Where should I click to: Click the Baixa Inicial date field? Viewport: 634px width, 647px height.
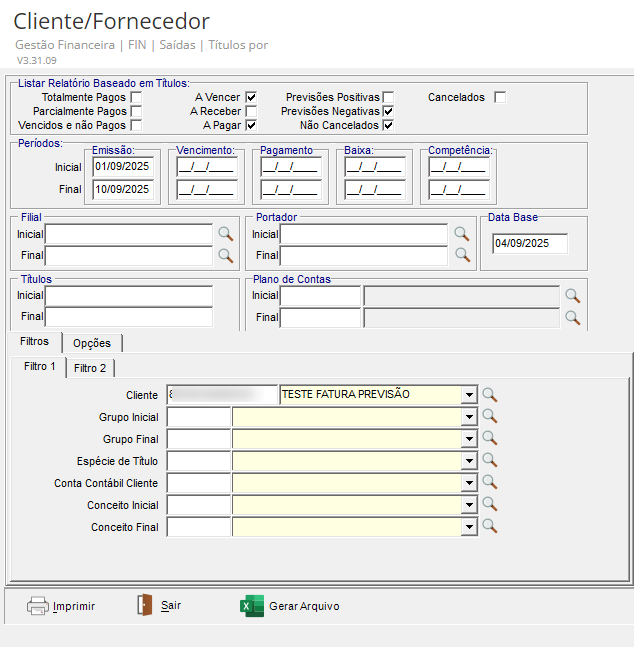375,167
